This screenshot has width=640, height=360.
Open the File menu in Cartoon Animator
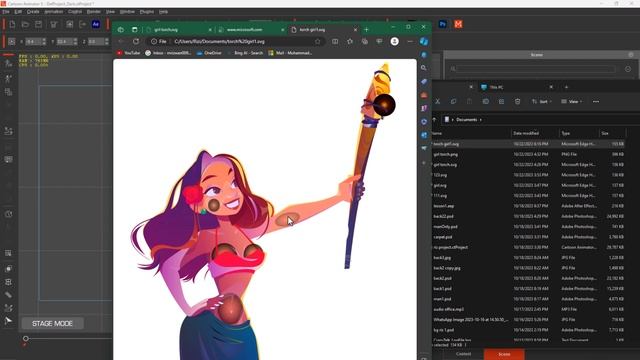tap(6, 12)
